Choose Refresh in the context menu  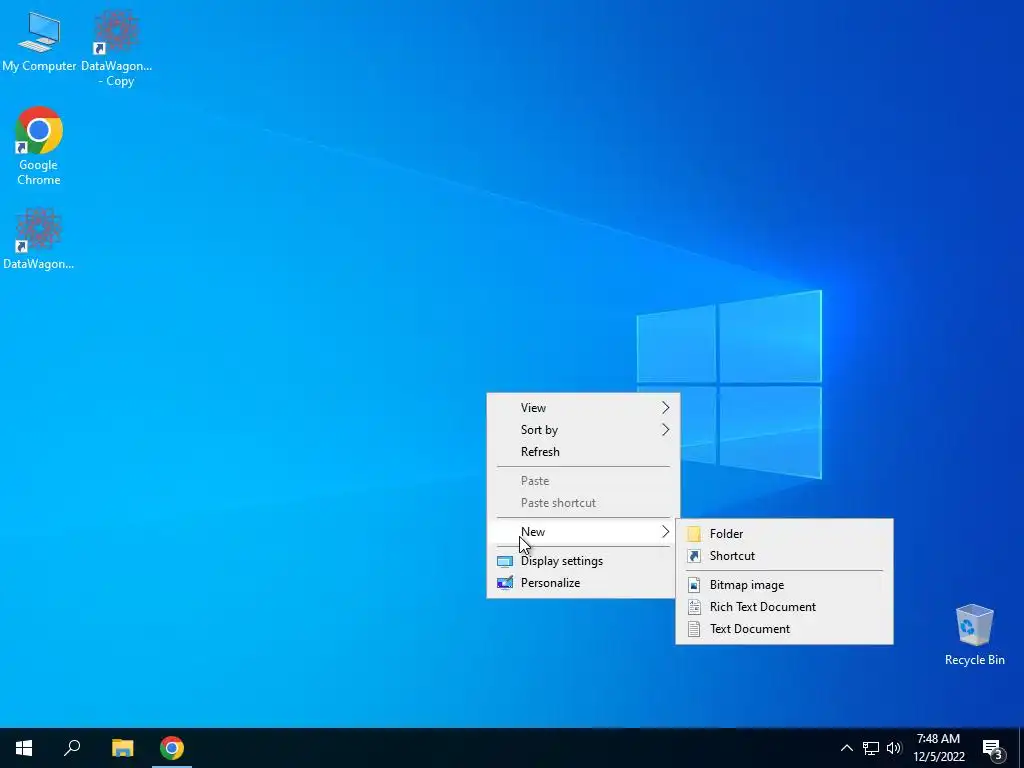pos(583,452)
